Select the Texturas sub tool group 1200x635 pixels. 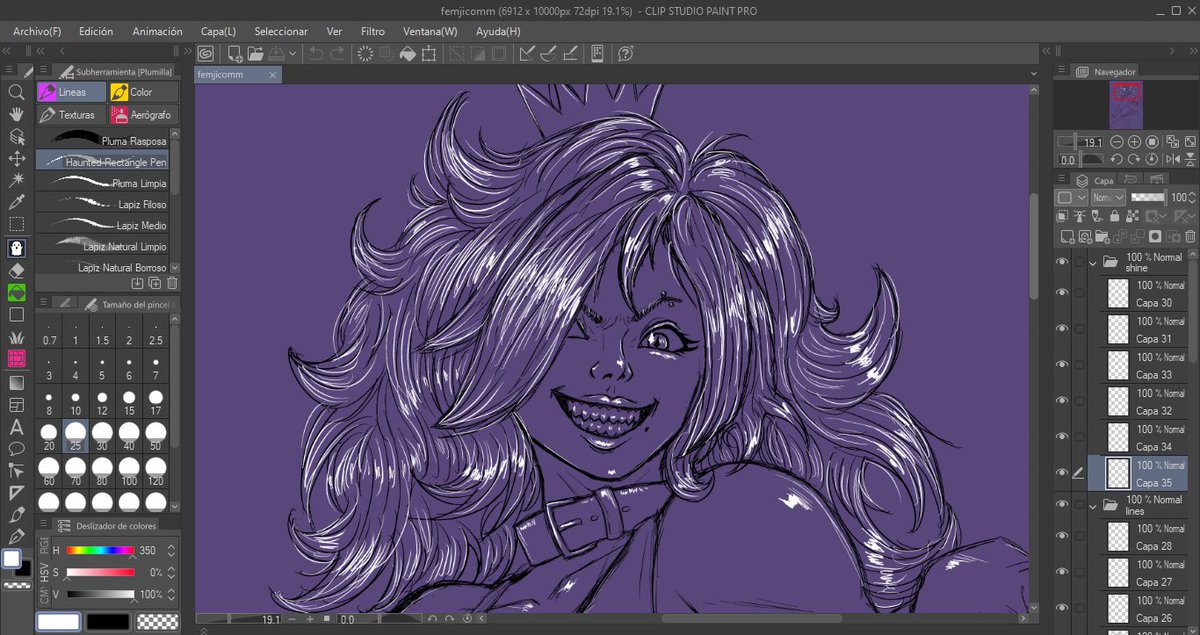(71, 115)
